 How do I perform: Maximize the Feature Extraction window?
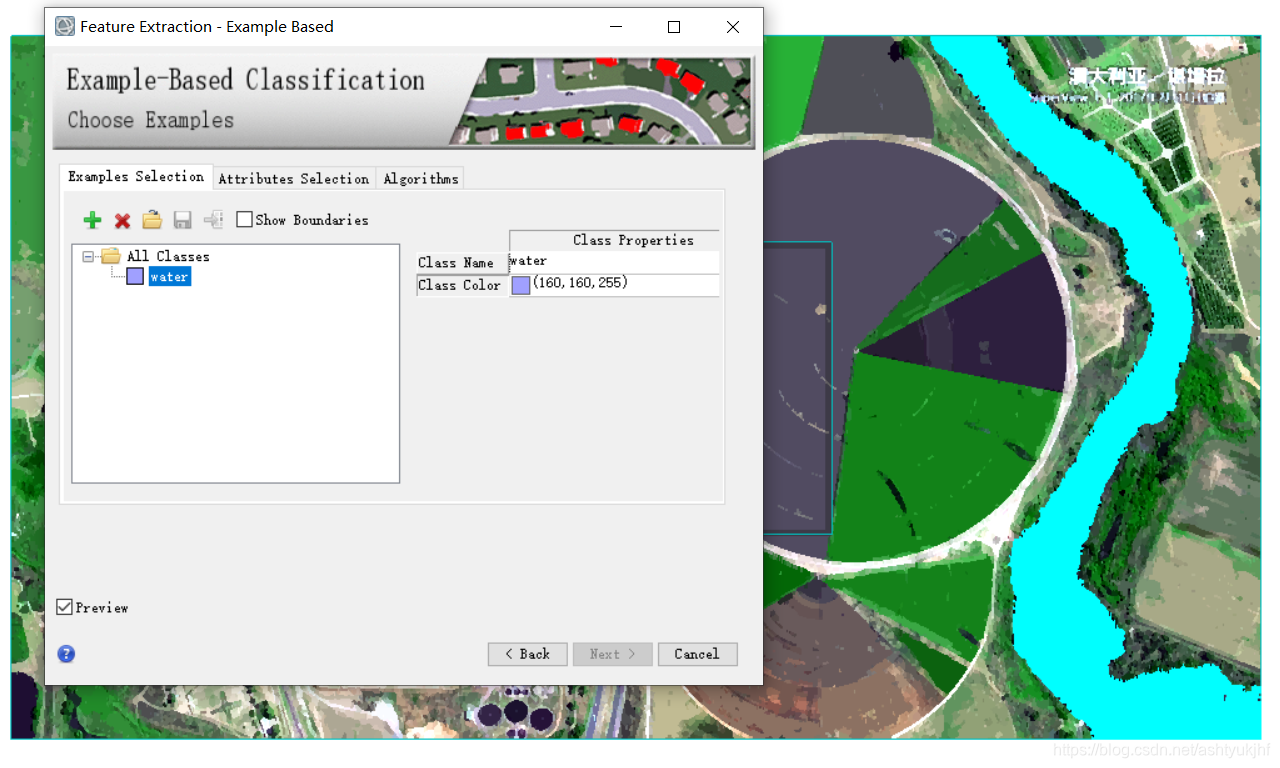[x=674, y=27]
